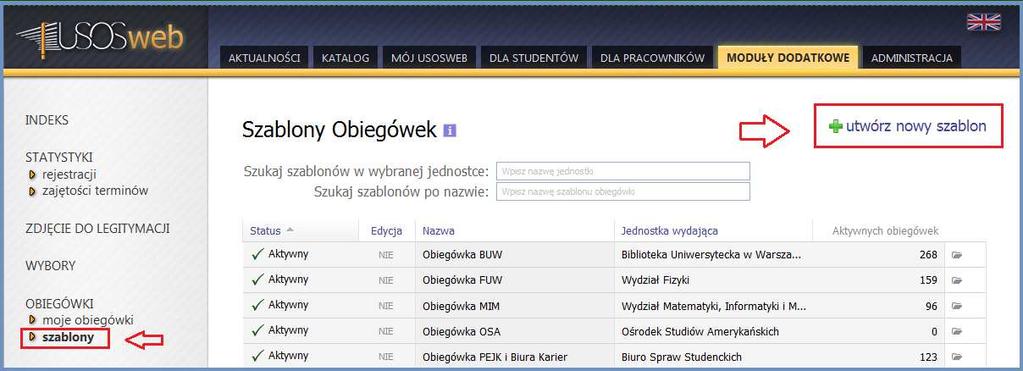
Task: Sort by Aktywnych obiegówek column
Action: click(x=885, y=231)
